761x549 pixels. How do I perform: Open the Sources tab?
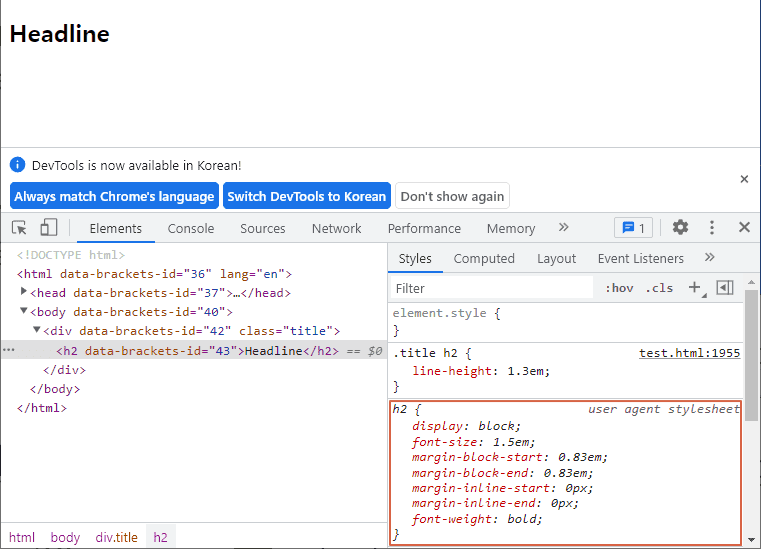tap(263, 228)
